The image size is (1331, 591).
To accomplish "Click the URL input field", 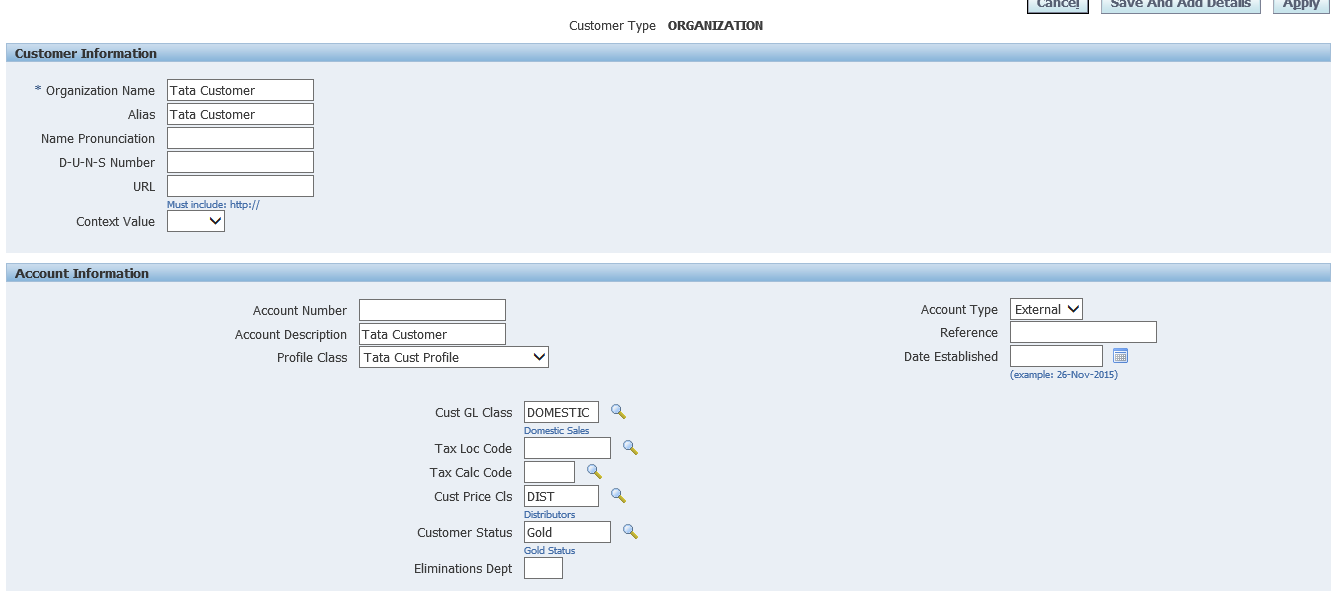I will click(240, 186).
